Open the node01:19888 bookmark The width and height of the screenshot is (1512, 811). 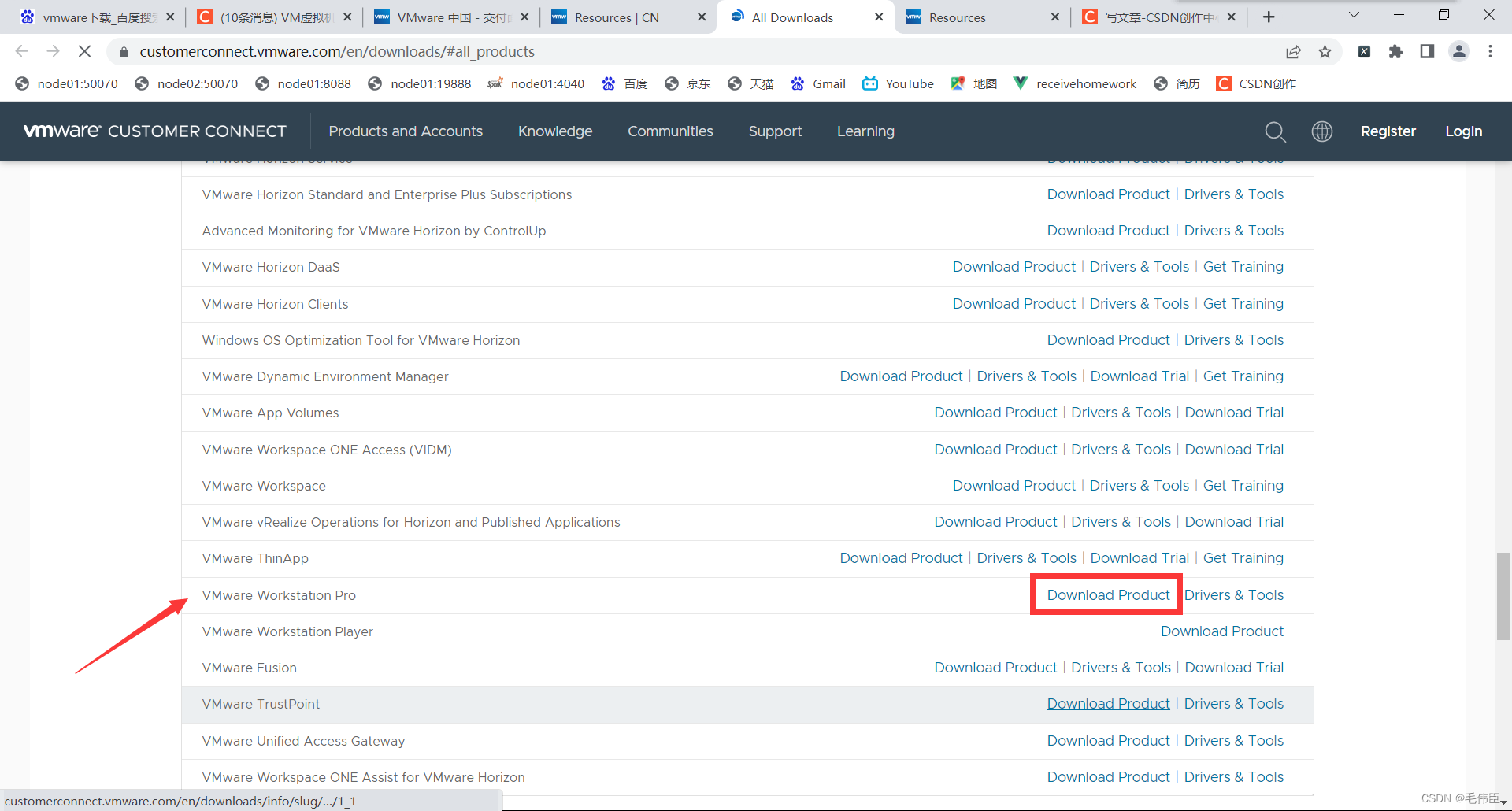click(419, 83)
